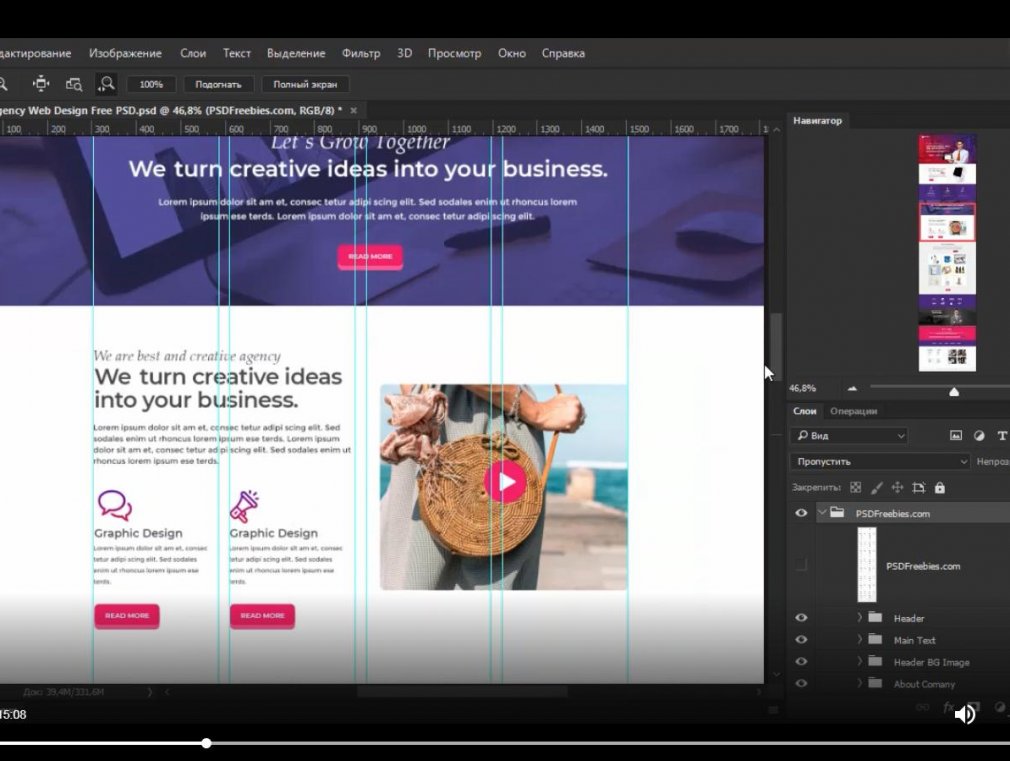Image resolution: width=1010 pixels, height=761 pixels.
Task: Hide the Header group
Action: [801, 617]
